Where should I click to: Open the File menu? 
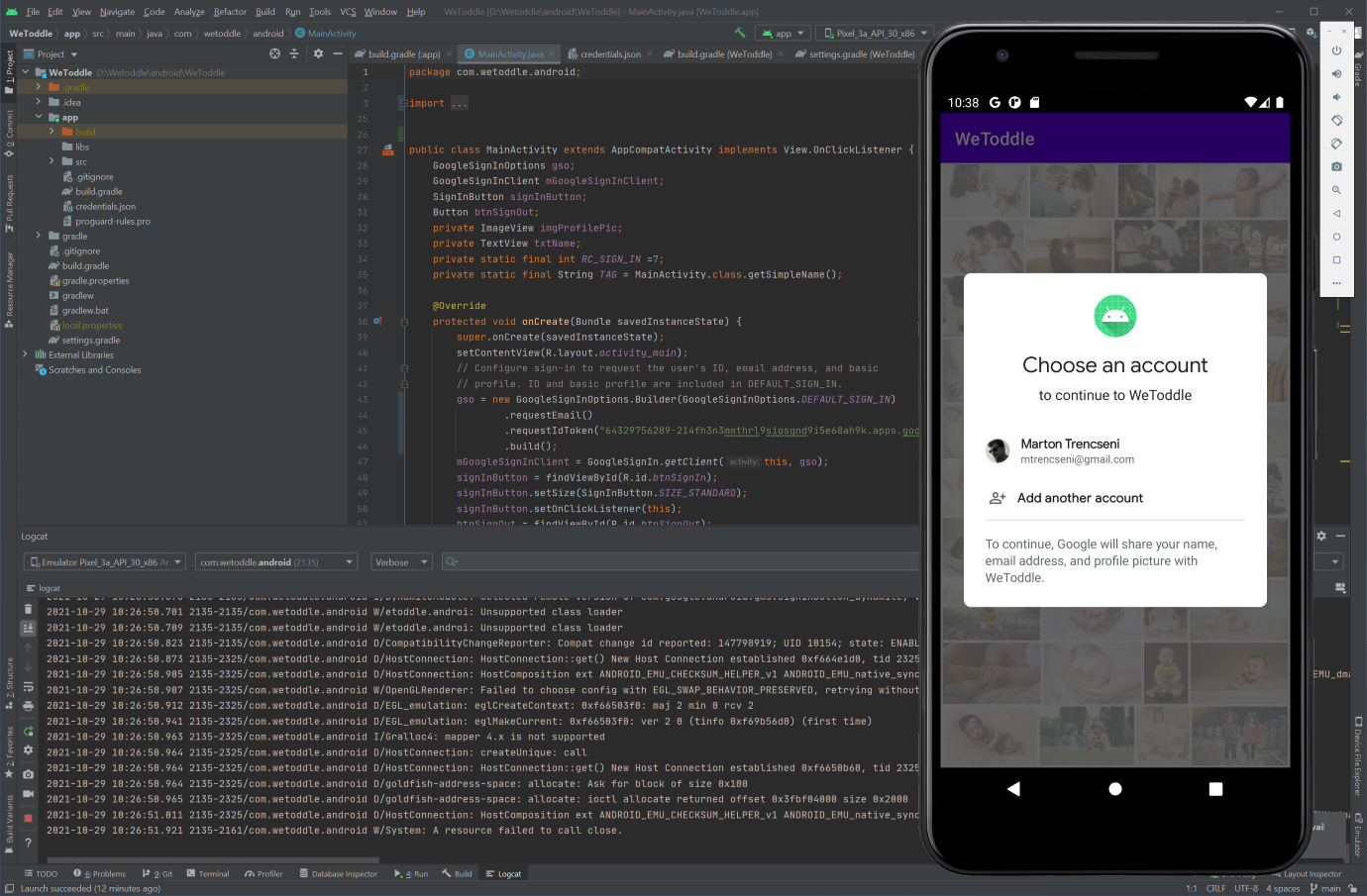(x=33, y=12)
